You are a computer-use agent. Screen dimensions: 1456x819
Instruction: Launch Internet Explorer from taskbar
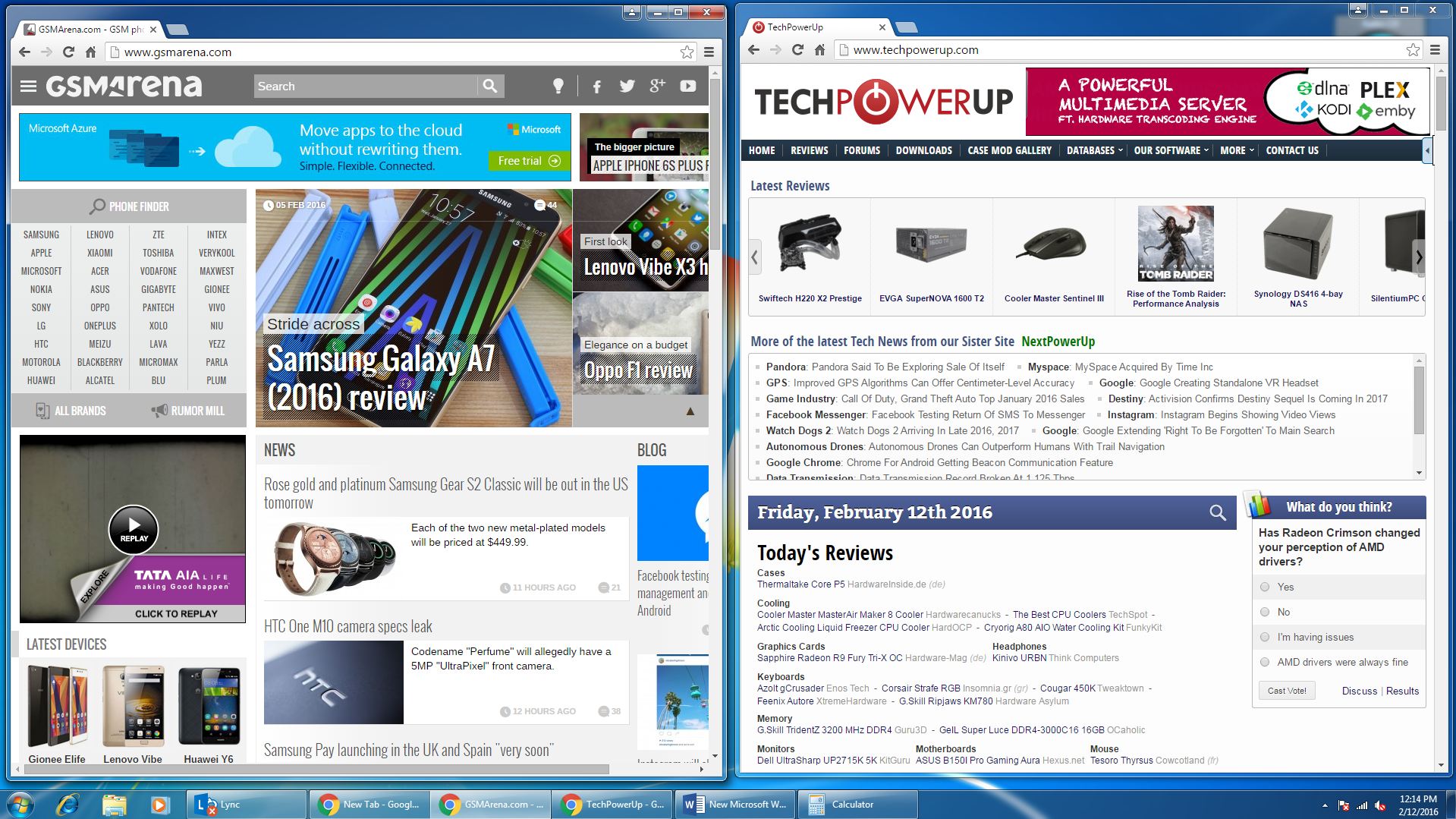68,804
